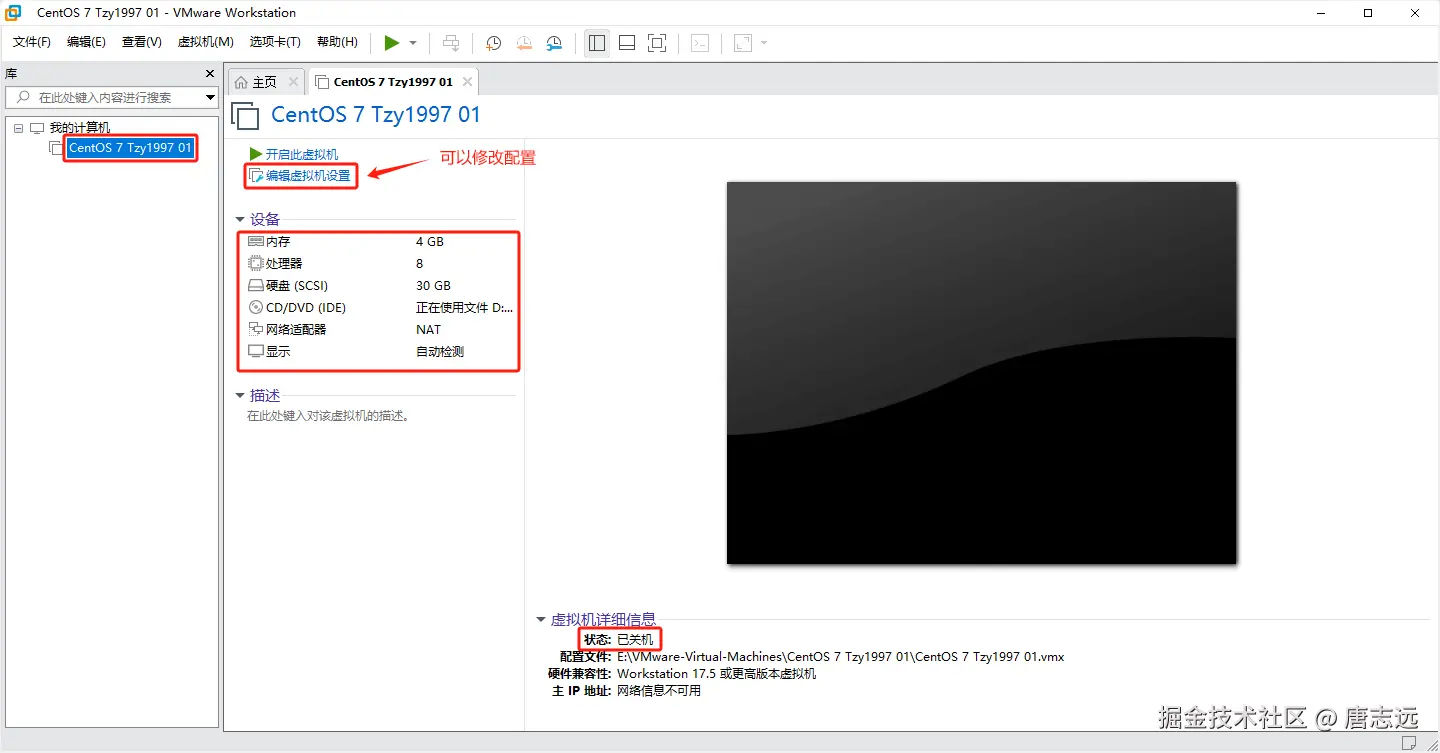Toggle the thumbnail bar view icon
Screen dimensions: 1440x753
(x=627, y=43)
